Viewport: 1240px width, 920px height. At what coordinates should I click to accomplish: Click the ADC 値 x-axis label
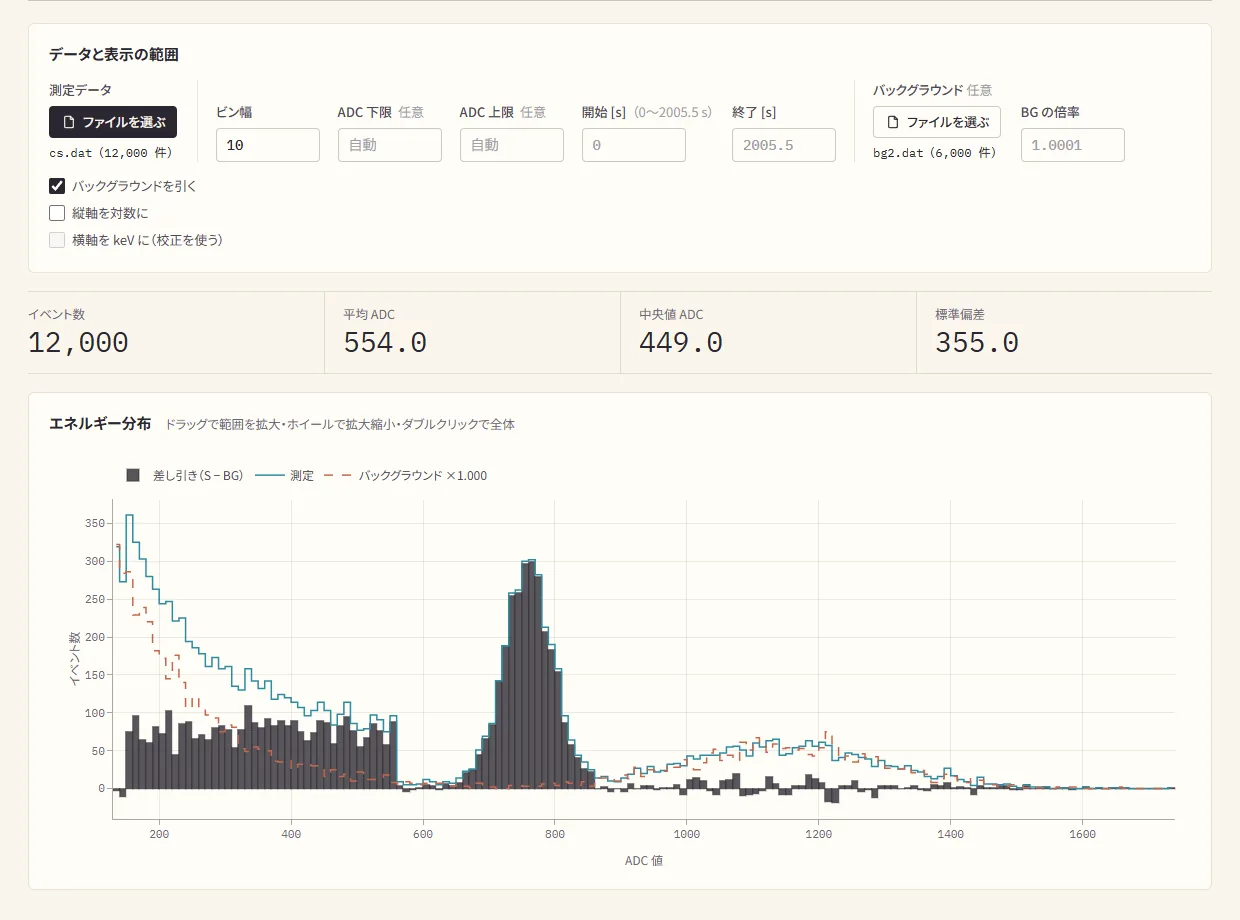[644, 860]
